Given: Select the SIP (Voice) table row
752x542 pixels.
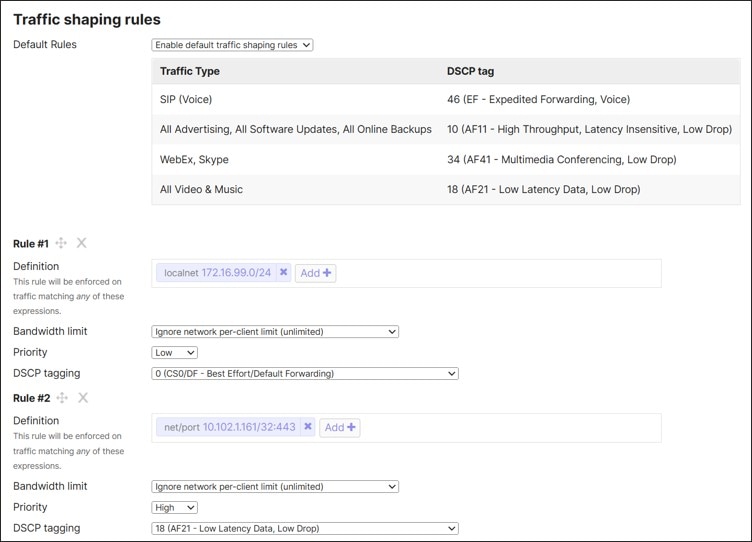Looking at the screenshot, I should (x=446, y=100).
